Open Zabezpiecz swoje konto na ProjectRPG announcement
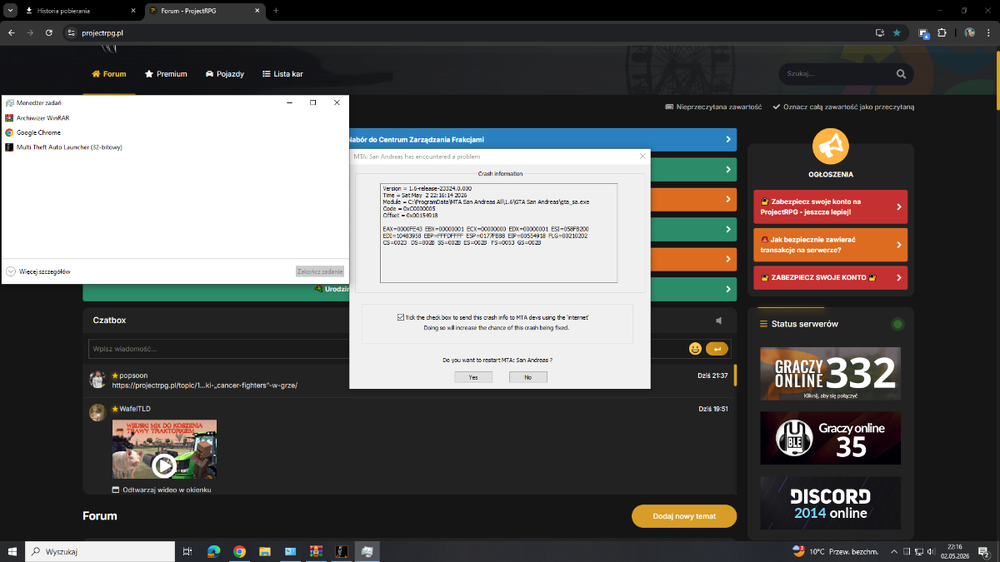1000x562 pixels. [830, 207]
